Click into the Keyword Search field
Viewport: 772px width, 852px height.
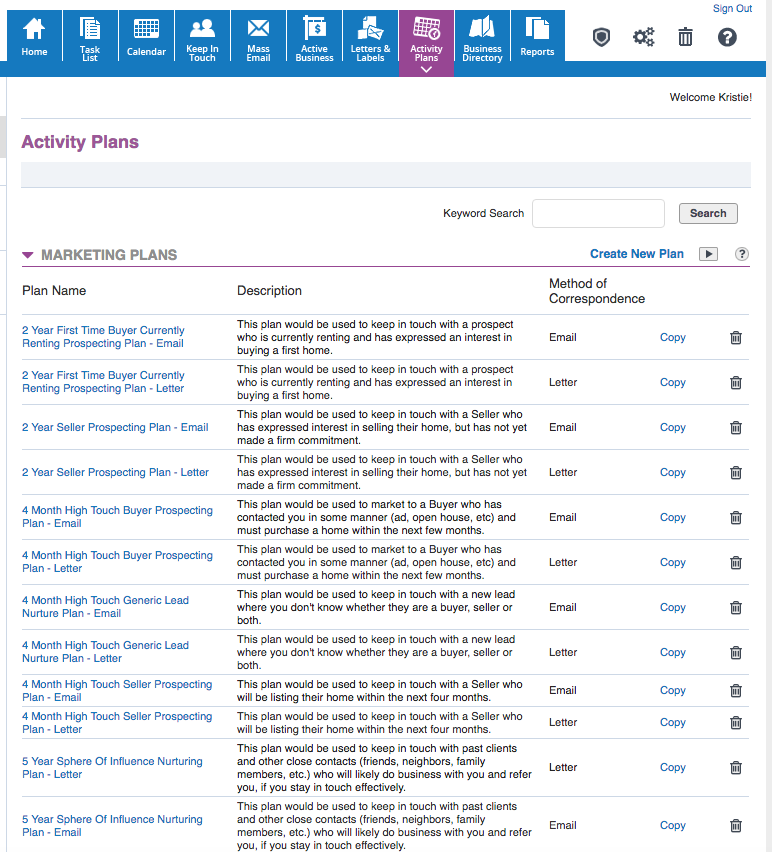click(598, 213)
